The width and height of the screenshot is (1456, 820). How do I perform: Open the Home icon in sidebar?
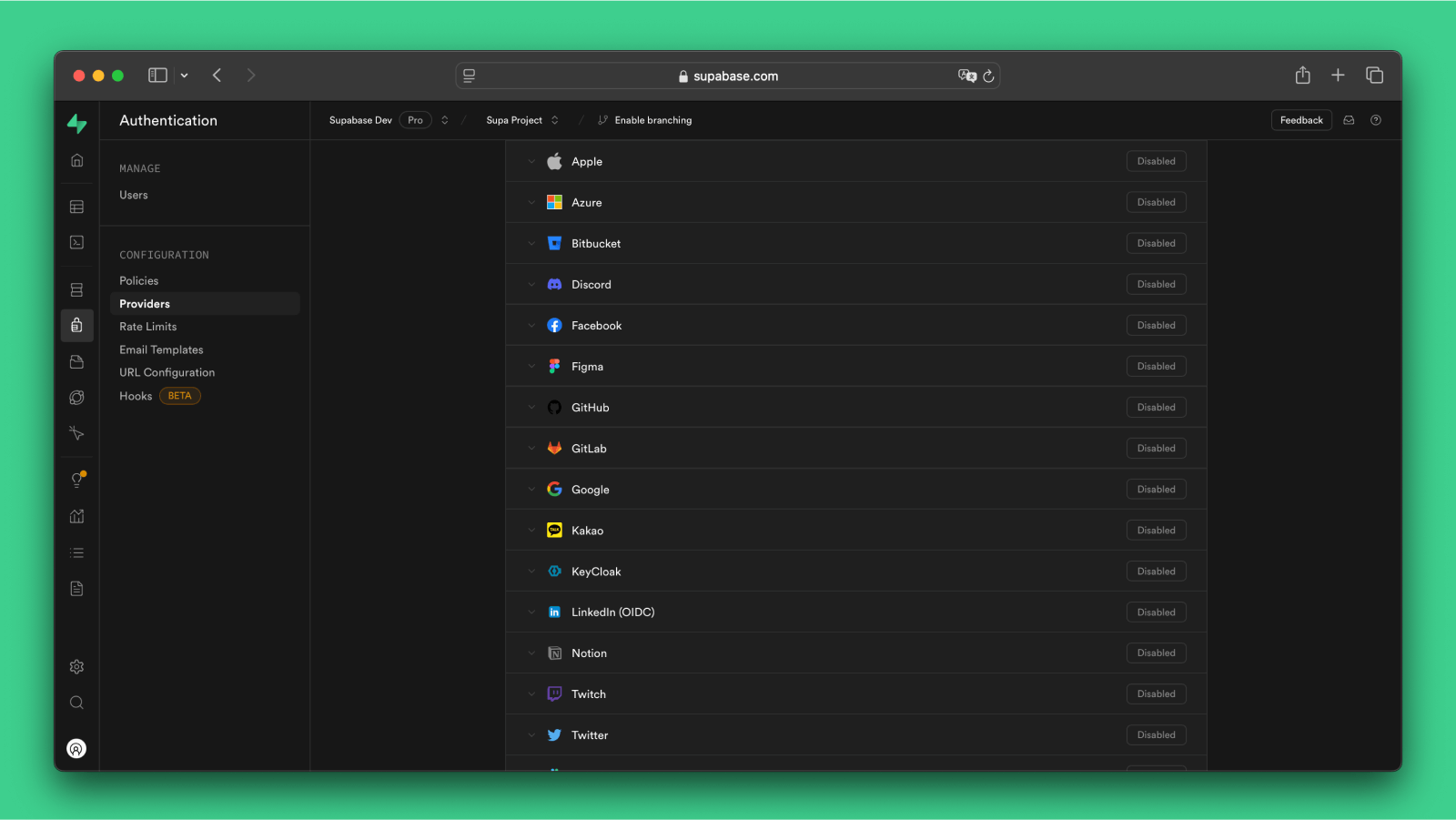77,160
